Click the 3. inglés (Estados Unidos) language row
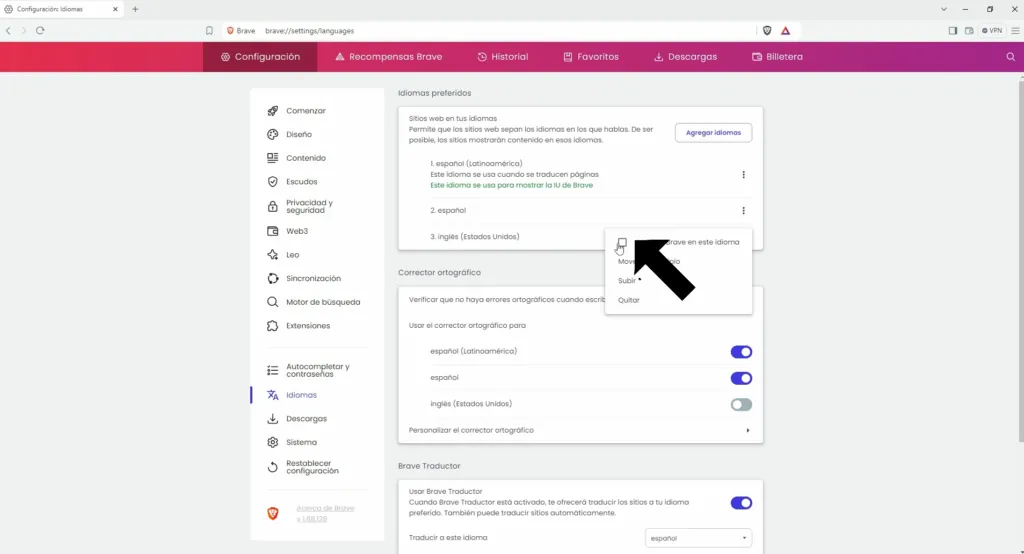1024x554 pixels. pyautogui.click(x=474, y=236)
